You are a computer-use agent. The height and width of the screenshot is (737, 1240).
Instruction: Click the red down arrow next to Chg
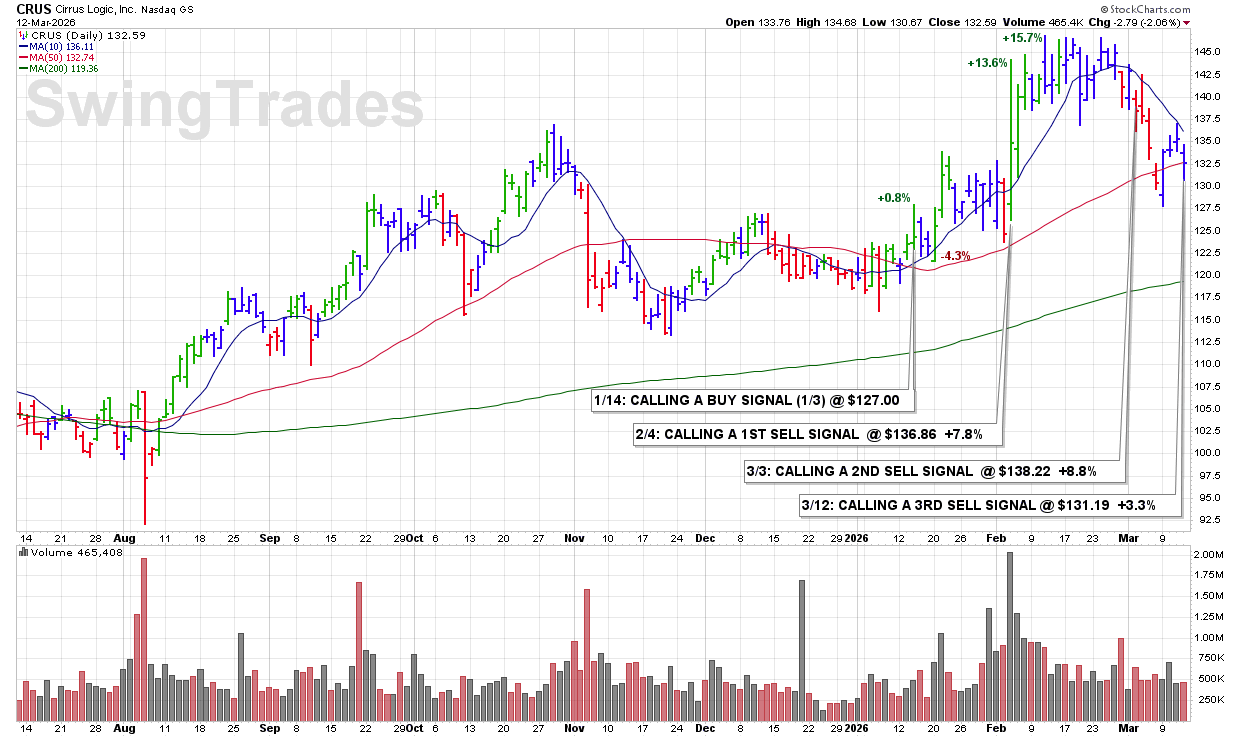tap(1187, 22)
